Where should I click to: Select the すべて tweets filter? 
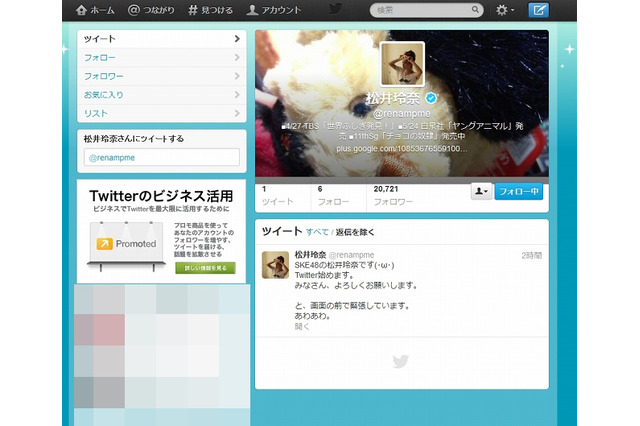pos(317,232)
